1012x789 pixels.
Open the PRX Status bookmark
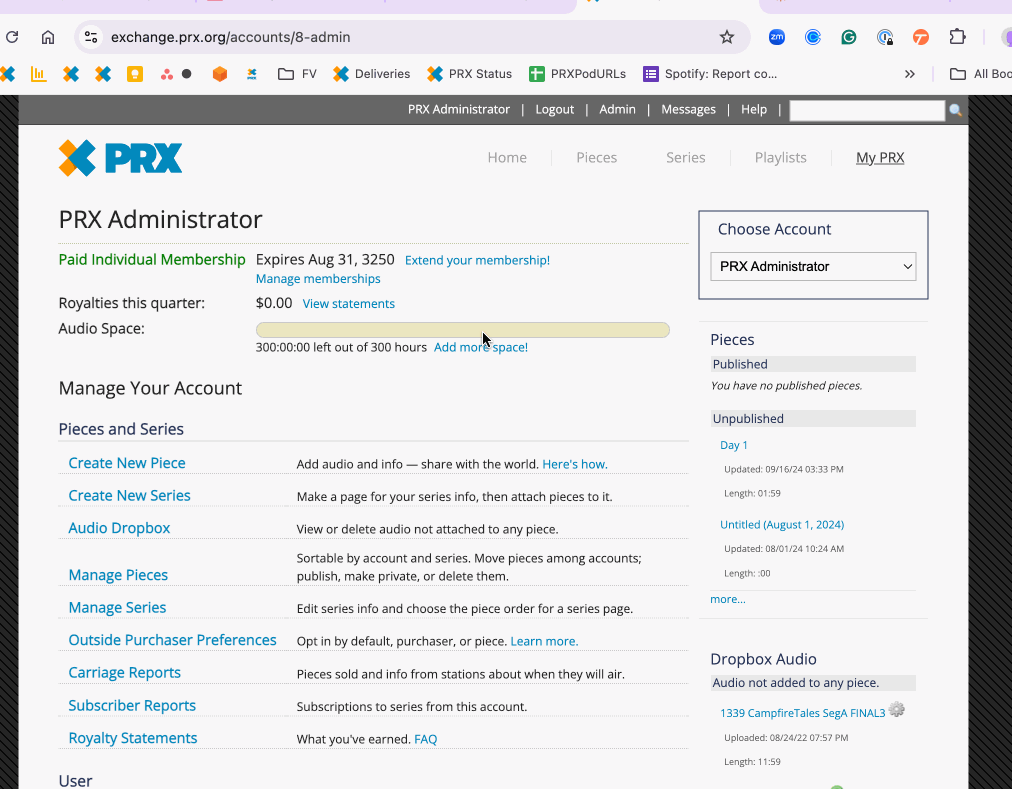(x=469, y=74)
